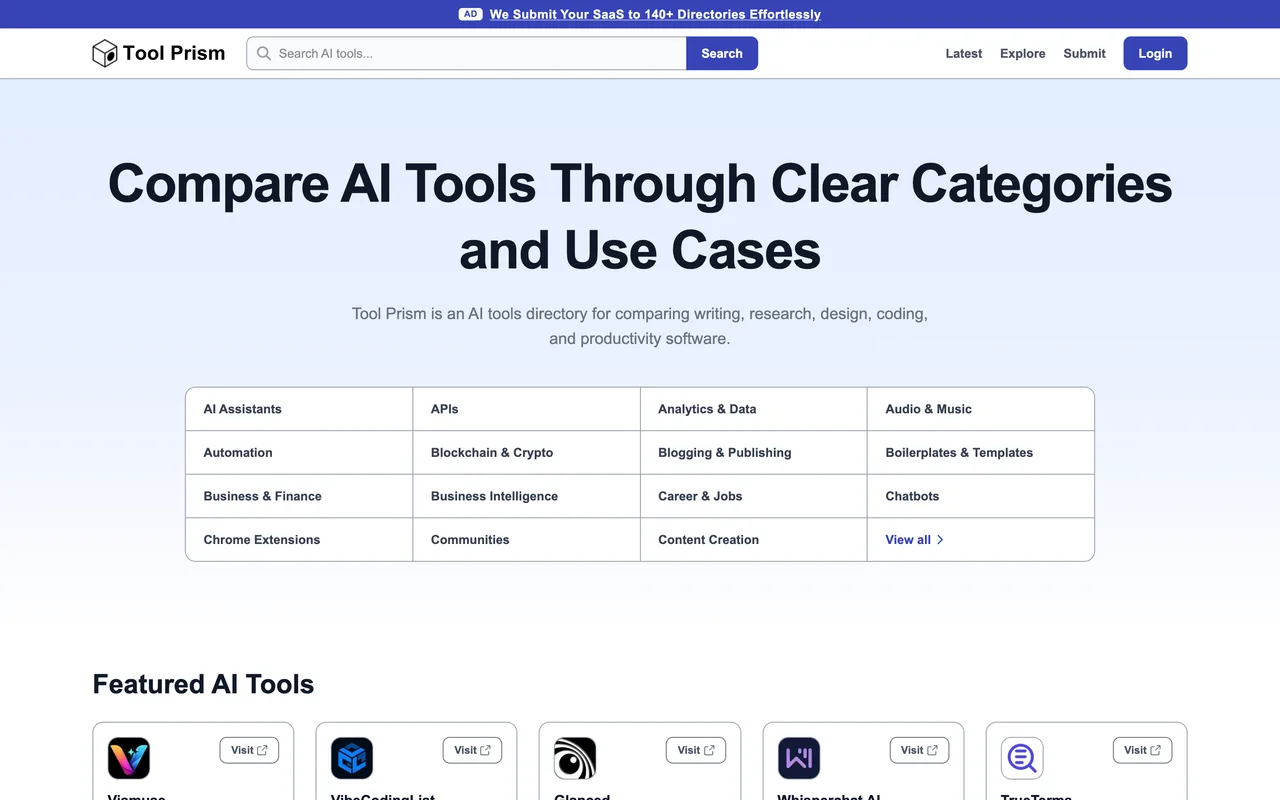Image resolution: width=1280 pixels, height=800 pixels.
Task: Select the Business & Finance category
Action: (299, 496)
